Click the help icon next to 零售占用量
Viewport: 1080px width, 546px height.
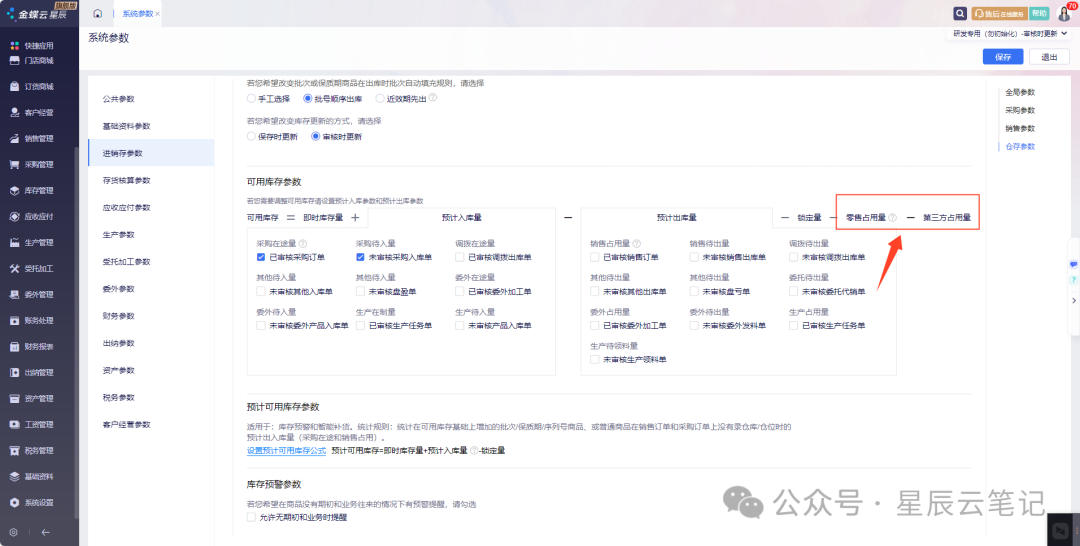pos(892,217)
